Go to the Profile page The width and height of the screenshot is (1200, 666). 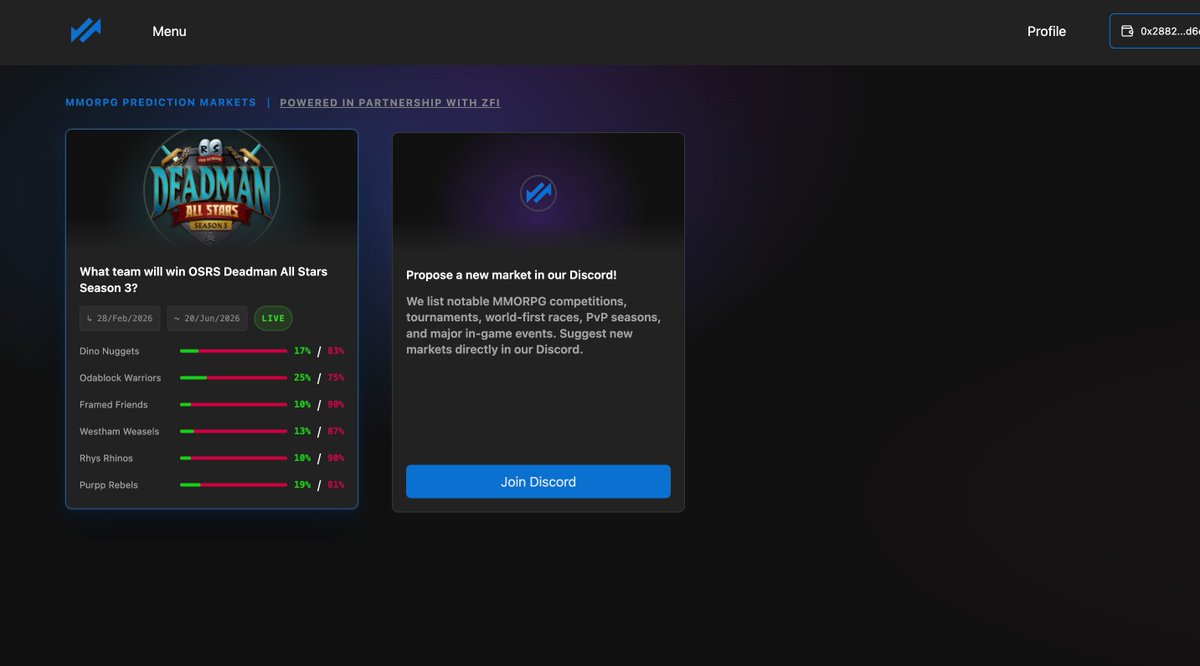1046,31
